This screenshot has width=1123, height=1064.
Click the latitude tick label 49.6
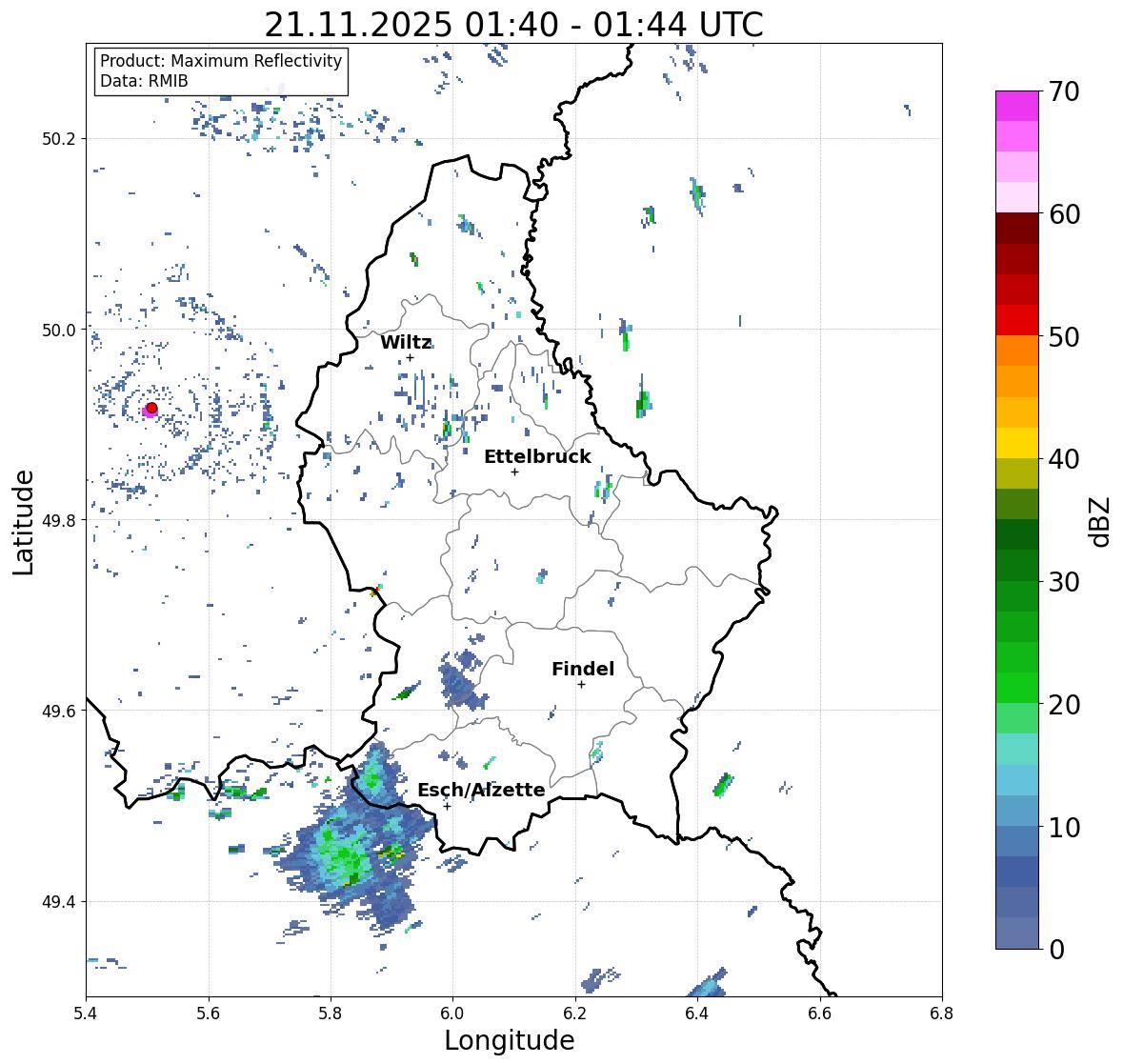coord(59,711)
